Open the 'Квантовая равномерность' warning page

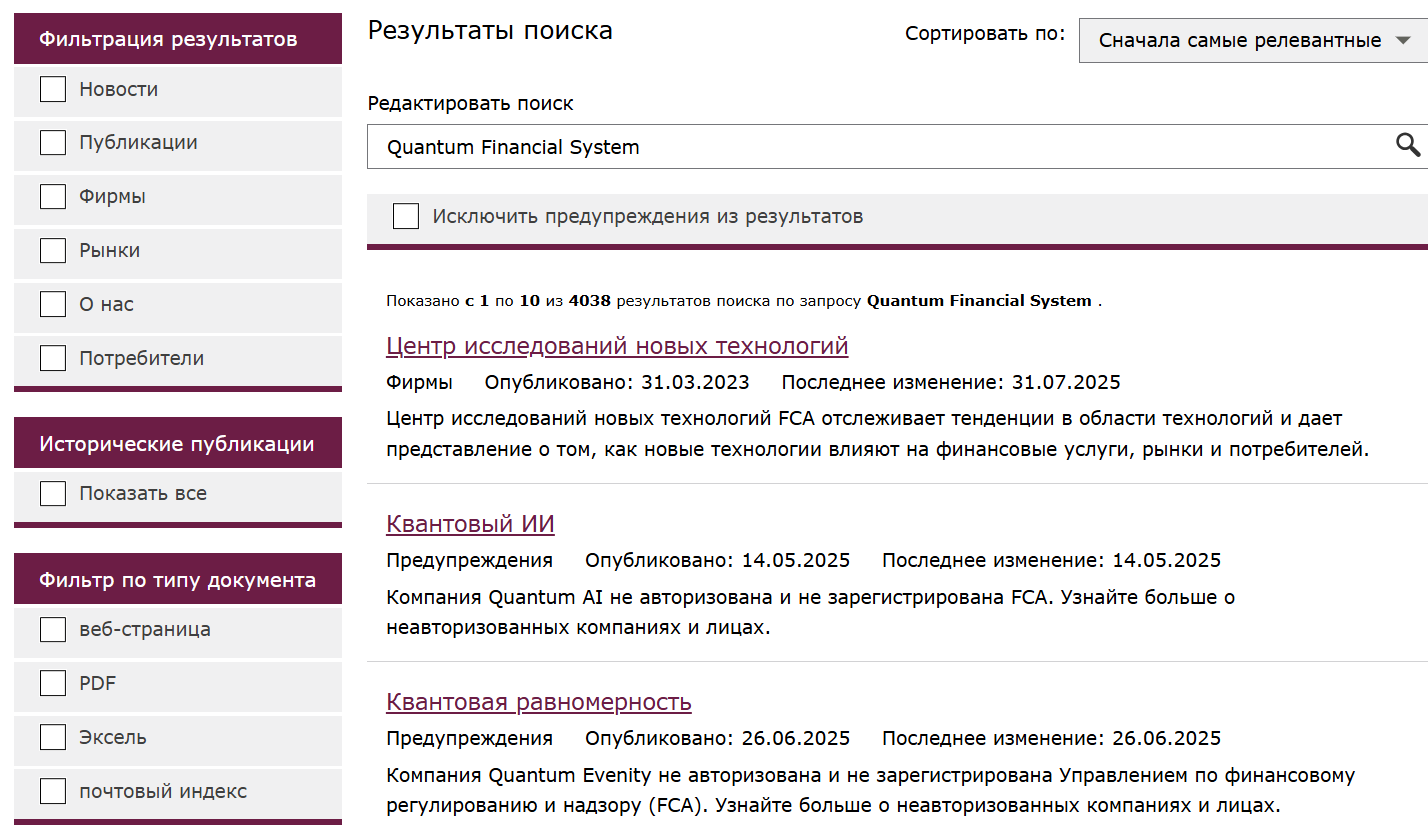[x=539, y=702]
